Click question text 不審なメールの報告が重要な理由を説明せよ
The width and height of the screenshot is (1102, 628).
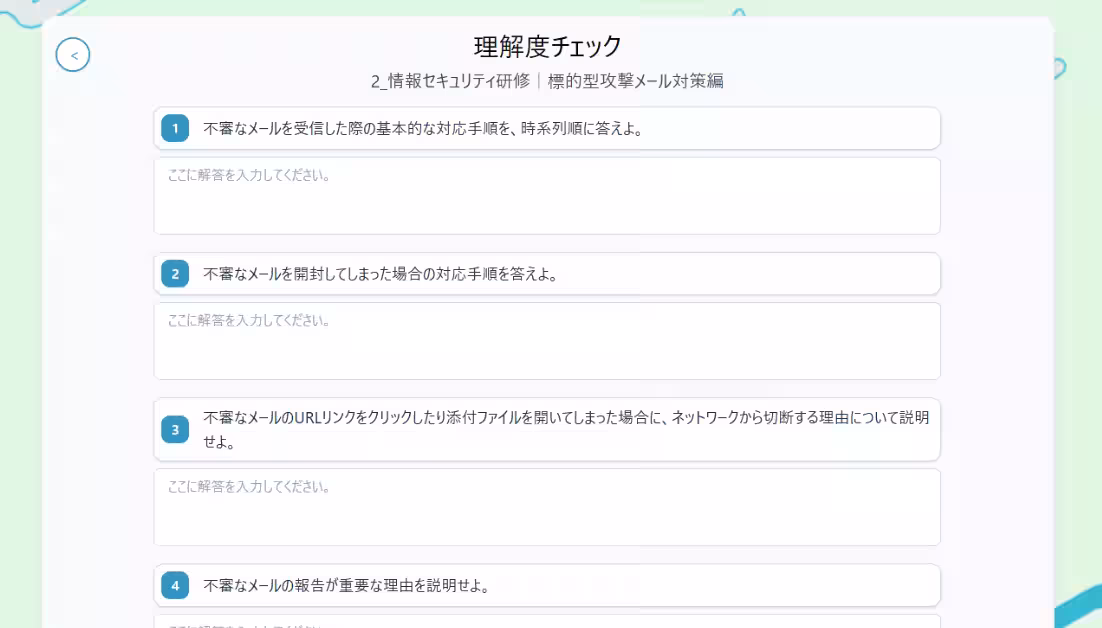pyautogui.click(x=347, y=586)
